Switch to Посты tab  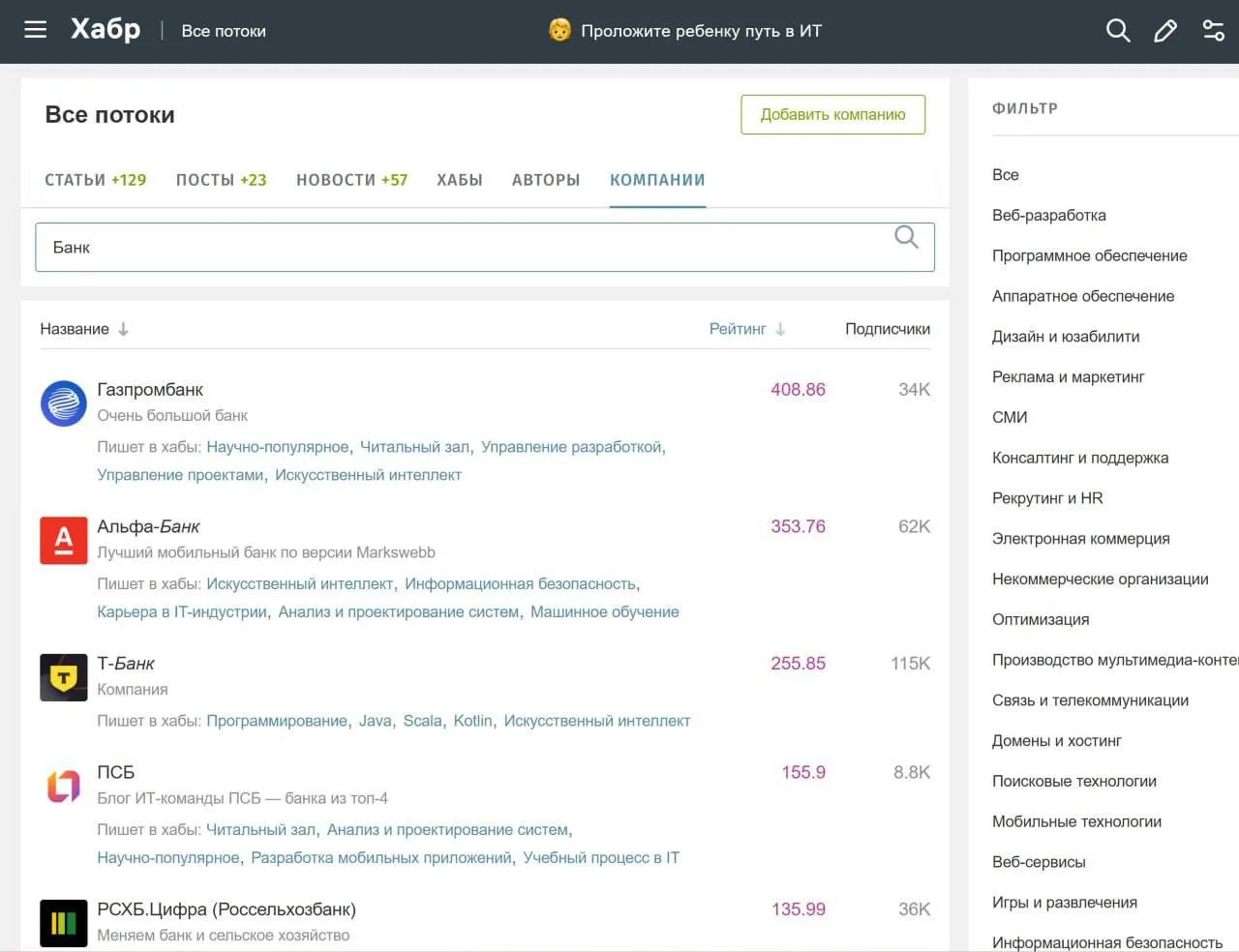point(221,180)
